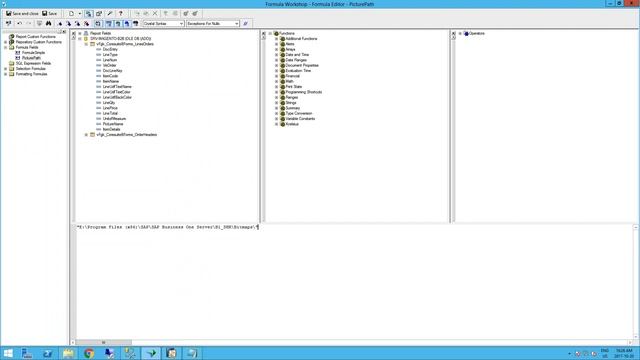640x360 pixels.
Task: Click the binoculars find icon
Action: pos(49,24)
